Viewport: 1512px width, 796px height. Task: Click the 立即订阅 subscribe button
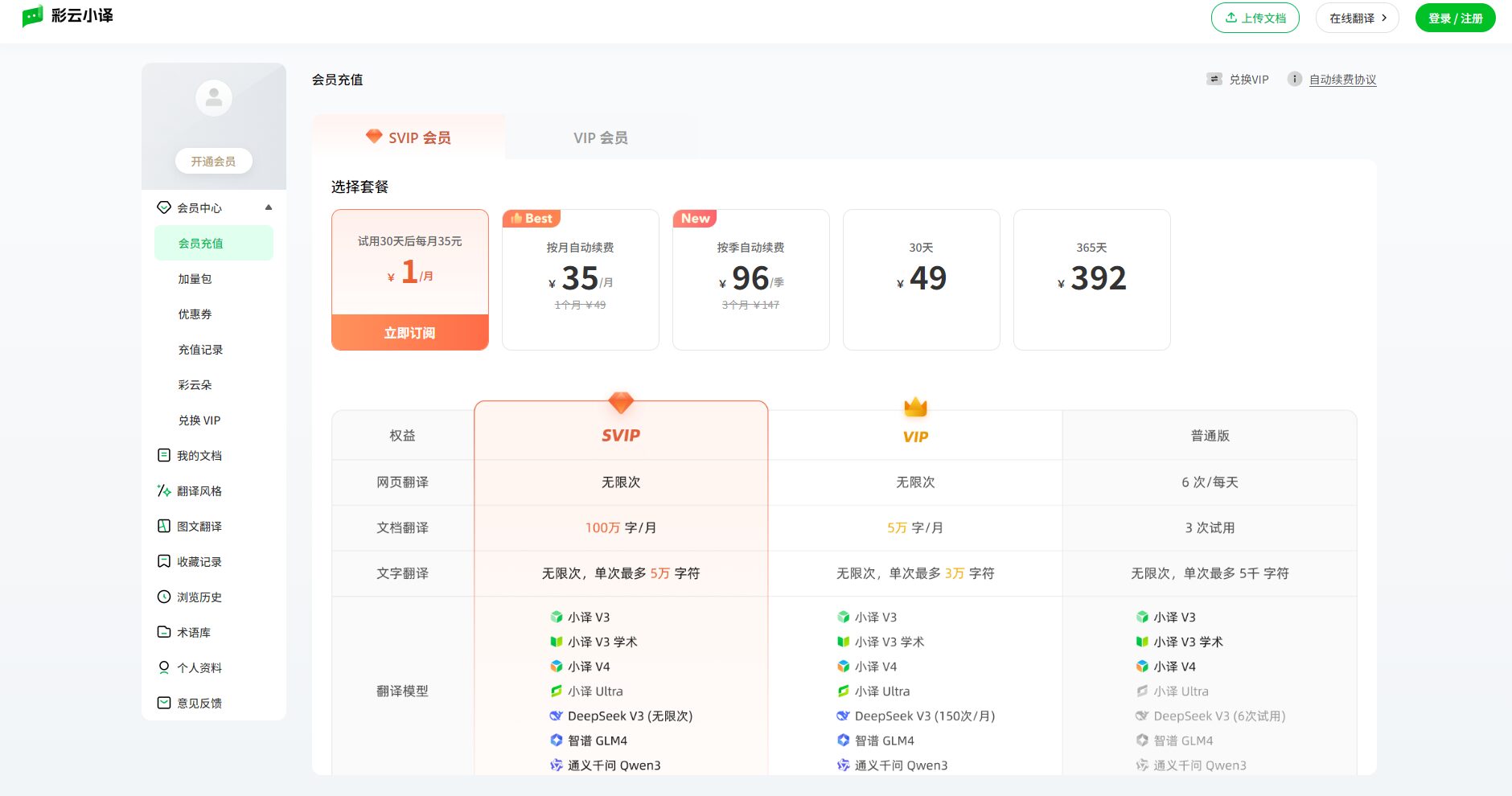click(x=409, y=331)
